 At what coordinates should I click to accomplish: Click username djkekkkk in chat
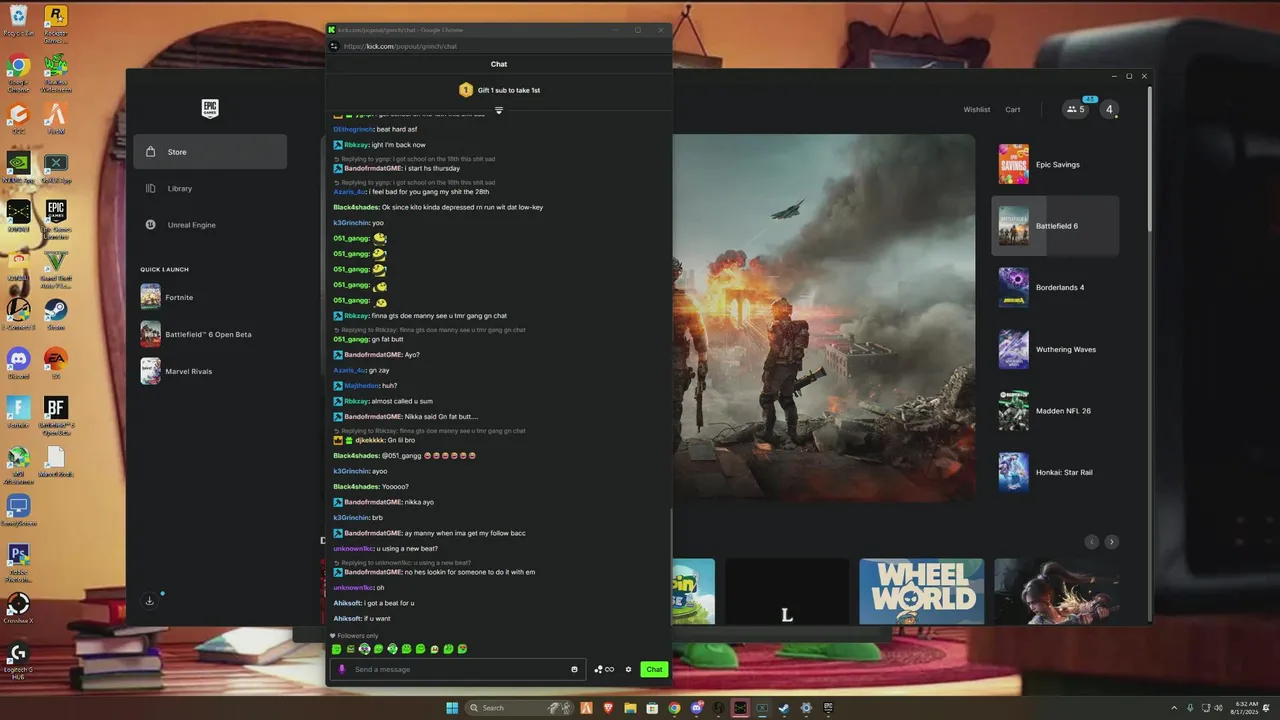tap(370, 440)
